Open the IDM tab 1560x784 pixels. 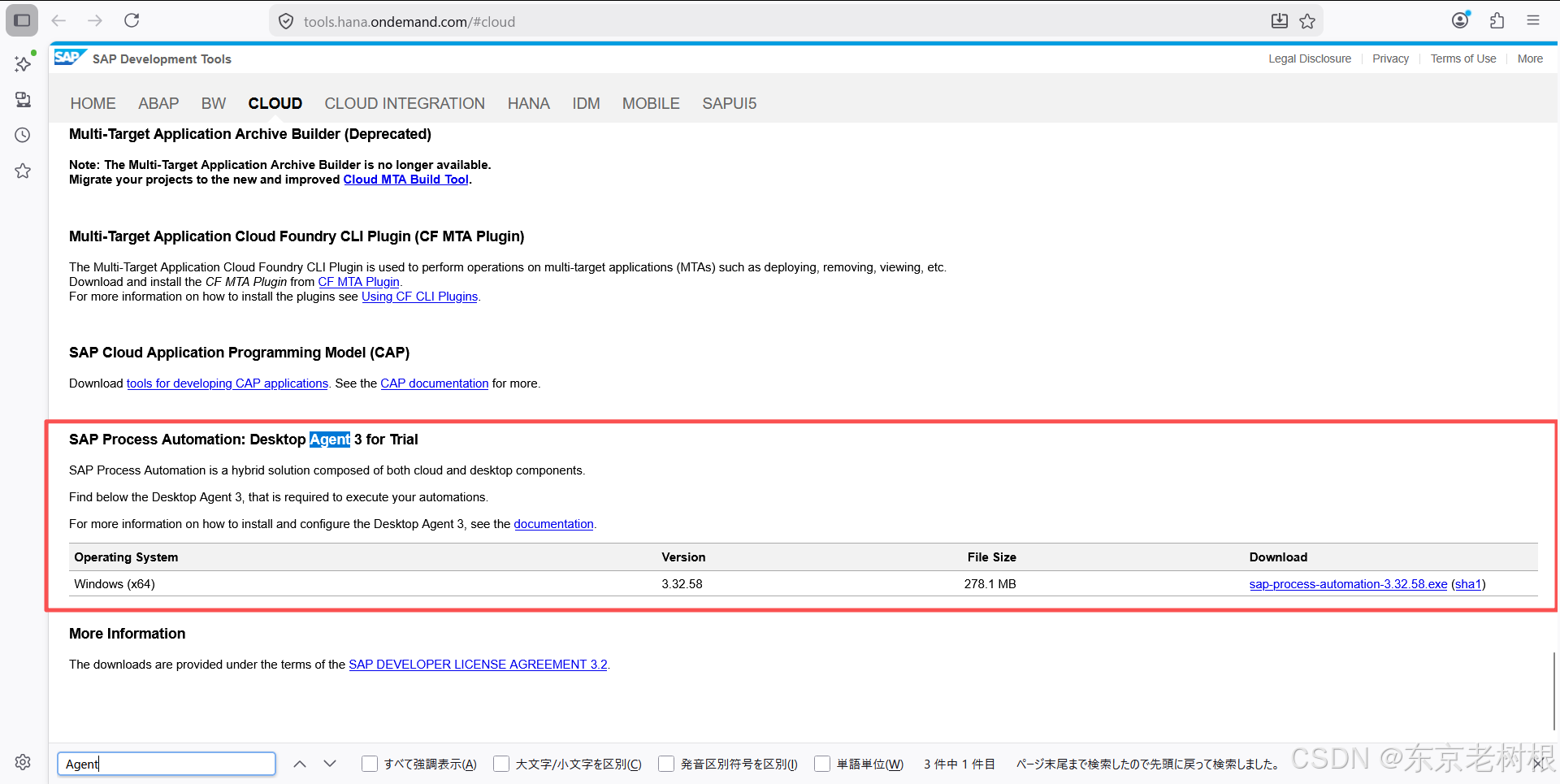[586, 103]
